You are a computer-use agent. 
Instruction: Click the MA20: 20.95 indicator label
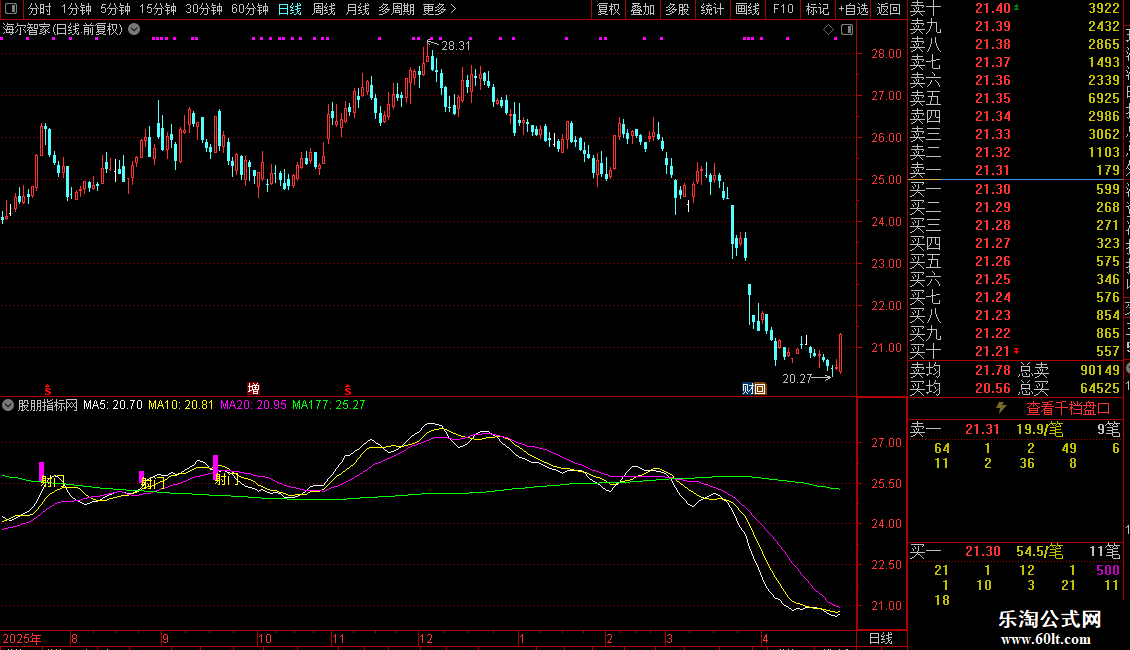(x=253, y=405)
